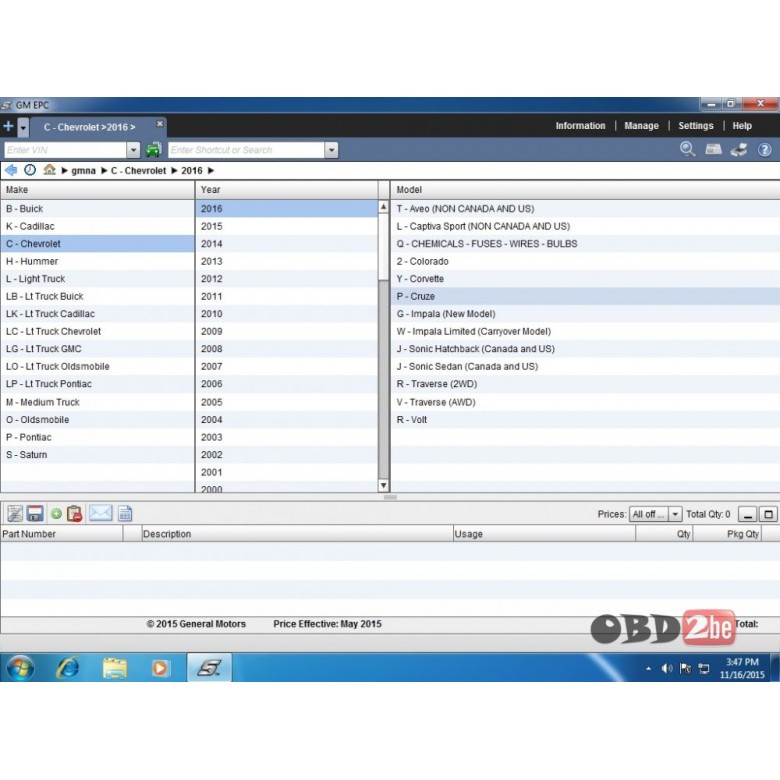Open the Windows Start button
Screen dimensions: 780x780
coord(20,668)
